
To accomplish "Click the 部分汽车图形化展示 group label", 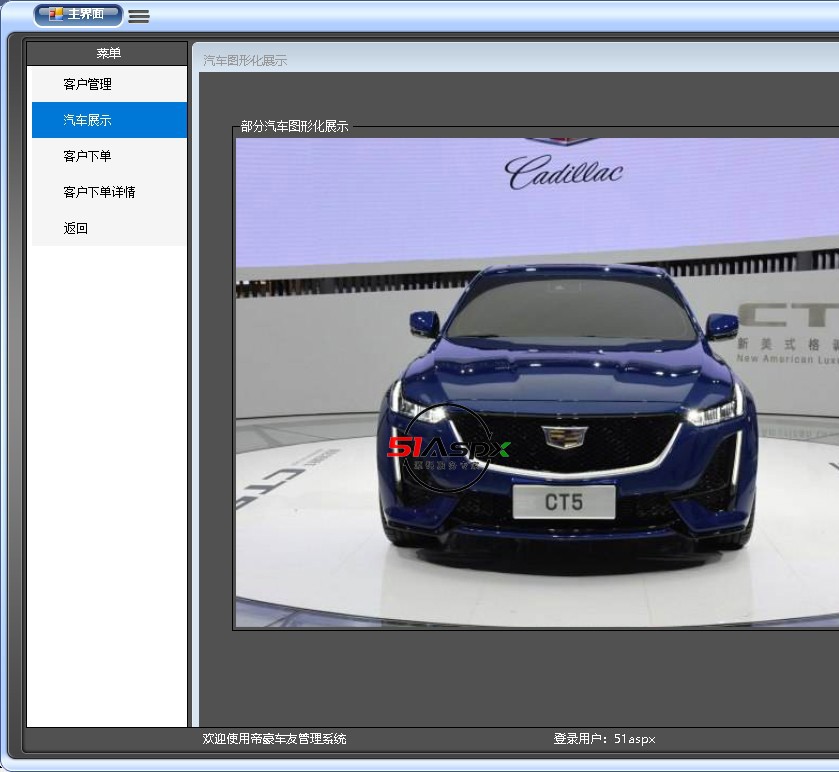I will [x=294, y=127].
